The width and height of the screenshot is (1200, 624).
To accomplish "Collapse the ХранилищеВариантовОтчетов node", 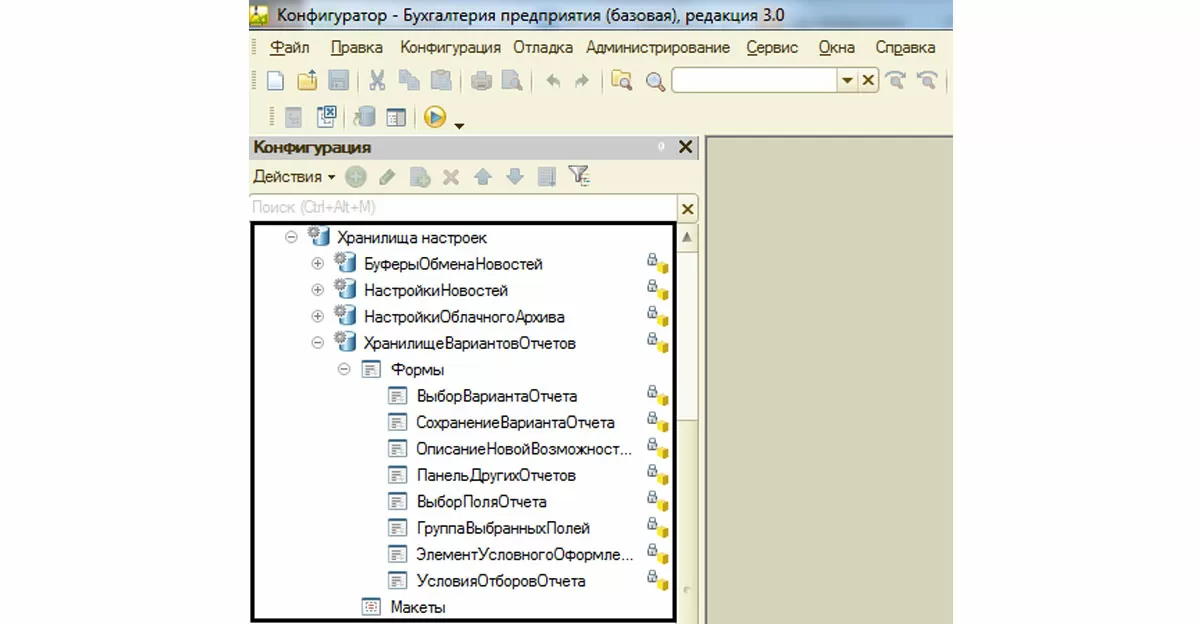I will point(318,343).
